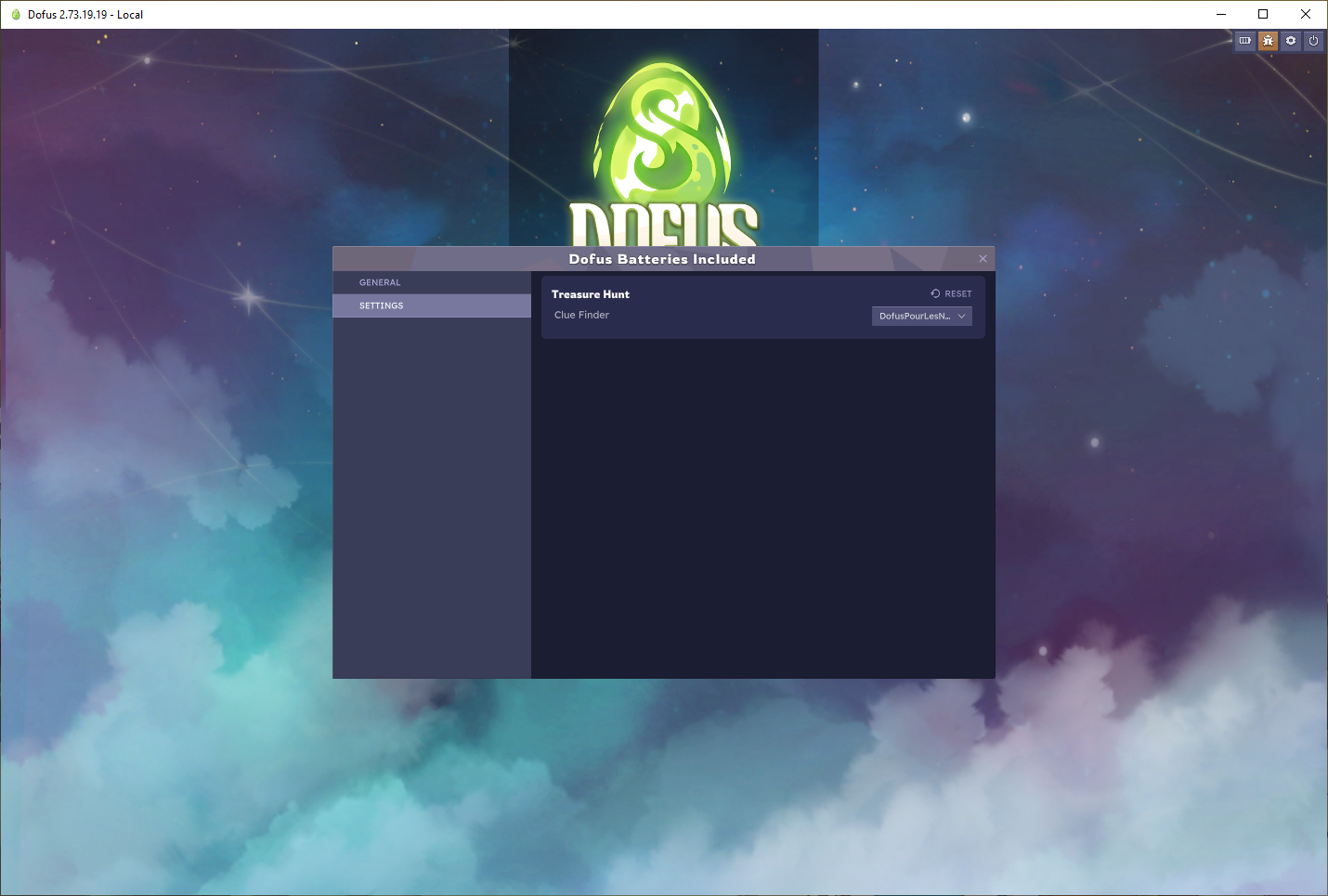The image size is (1328, 896).
Task: Close the Dofus application window
Action: click(1306, 14)
